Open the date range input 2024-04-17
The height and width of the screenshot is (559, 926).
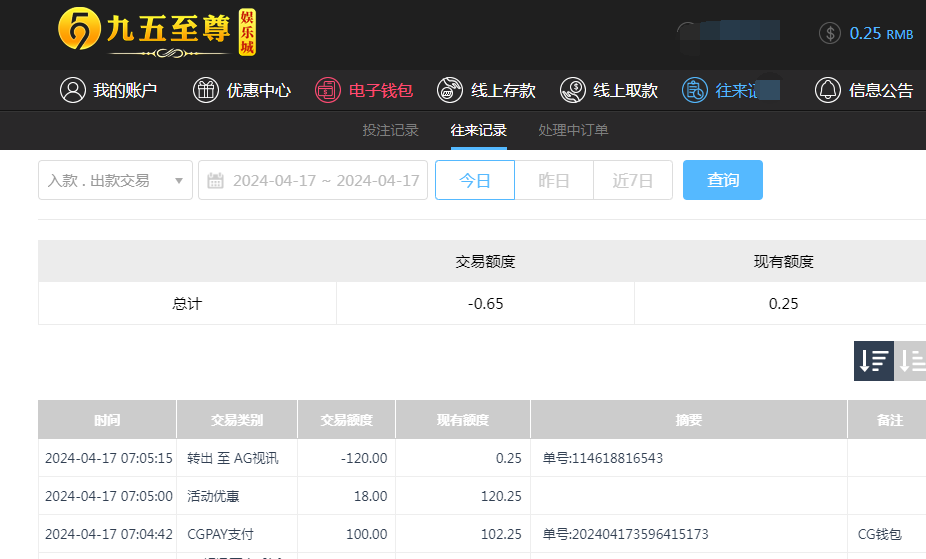(313, 180)
